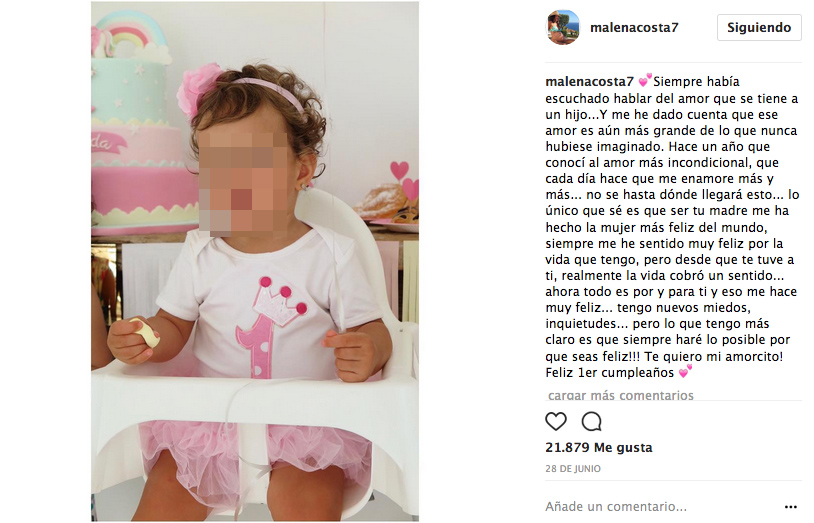Click the 'Feliz 1er cumpleaños' caption line
The image size is (814, 523).
click(609, 372)
